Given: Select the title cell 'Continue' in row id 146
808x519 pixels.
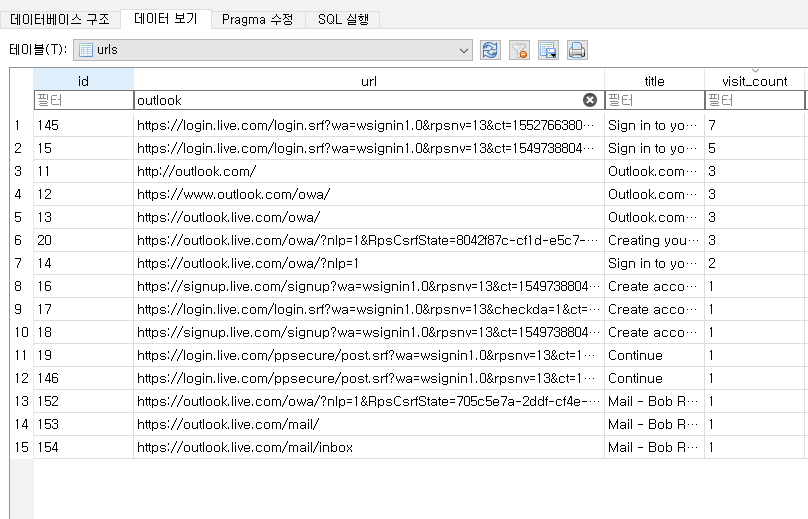Looking at the screenshot, I should click(x=654, y=378).
